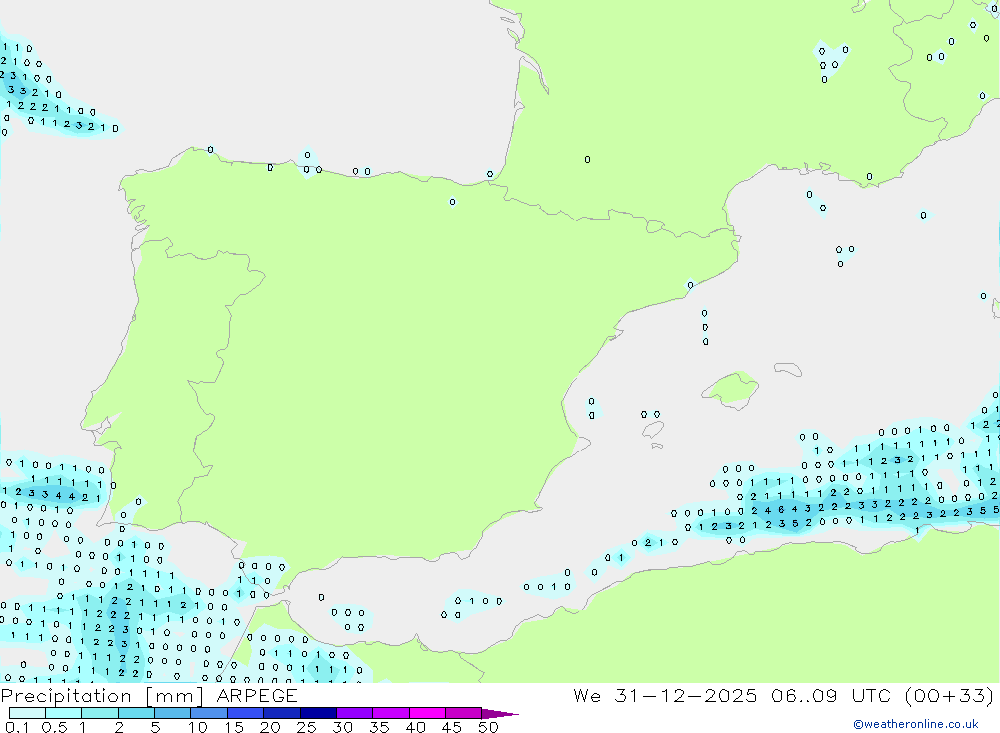Click the '30' legend scale label
This screenshot has height=733, width=1000.
[342, 727]
